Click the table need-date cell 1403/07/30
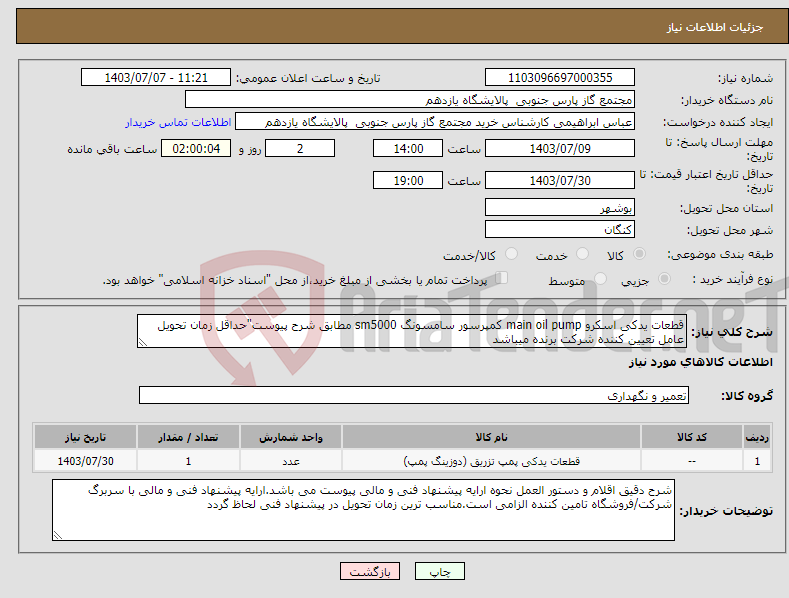Viewport: 789px width, 598px height. [x=85, y=461]
